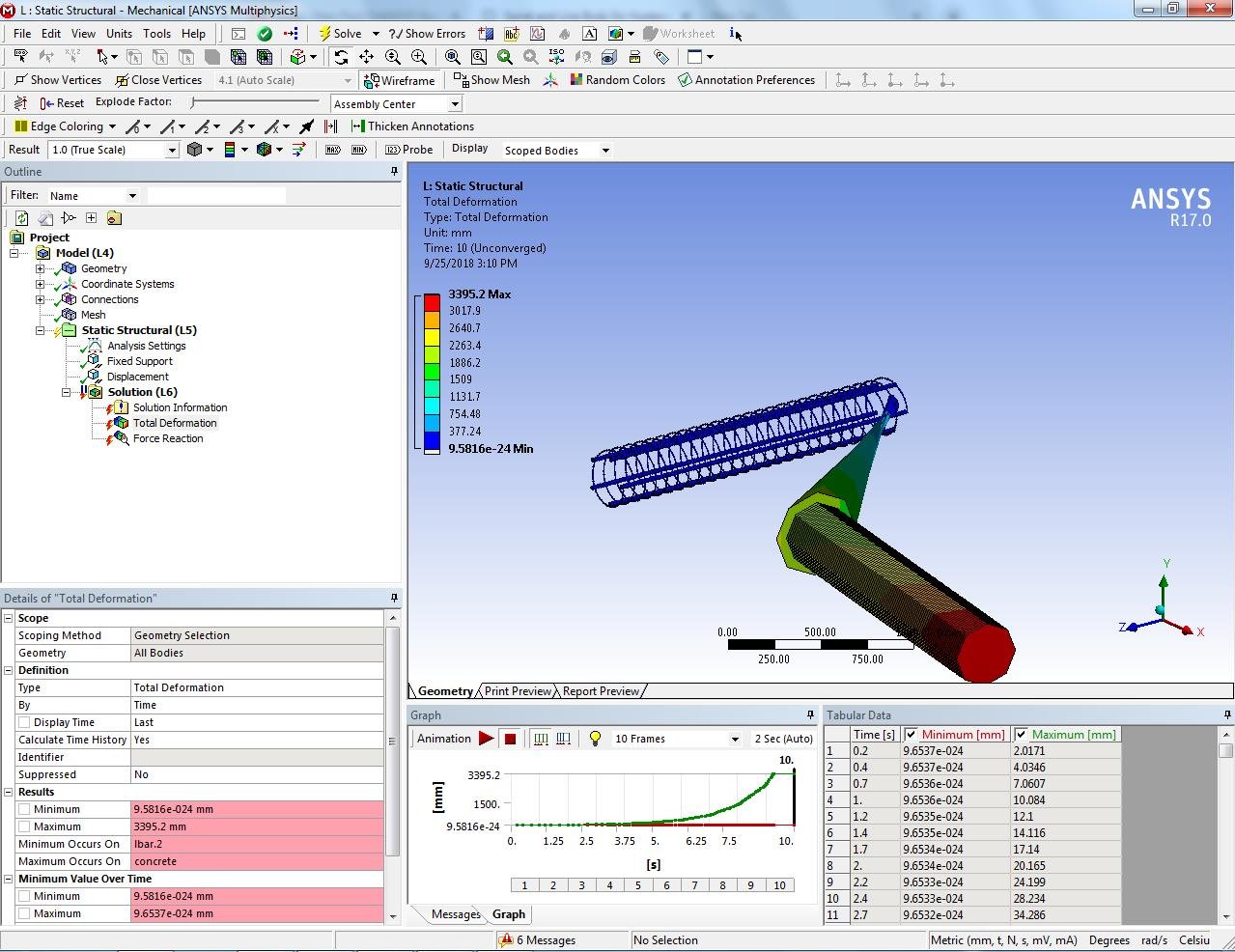The image size is (1235, 952).
Task: Click the Rotate view tool icon
Action: pos(340,57)
